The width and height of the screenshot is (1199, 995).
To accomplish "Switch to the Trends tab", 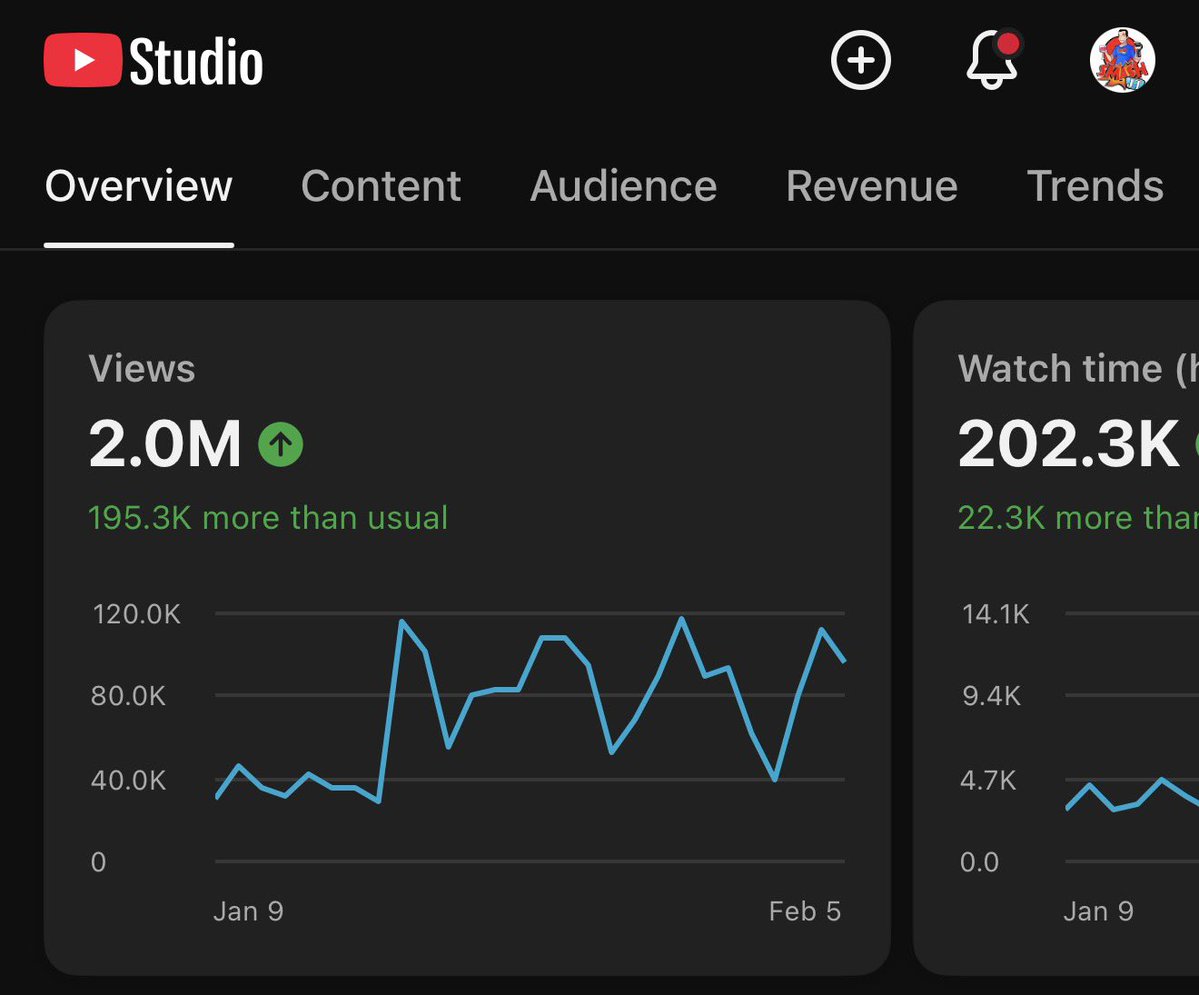I will pos(1095,187).
